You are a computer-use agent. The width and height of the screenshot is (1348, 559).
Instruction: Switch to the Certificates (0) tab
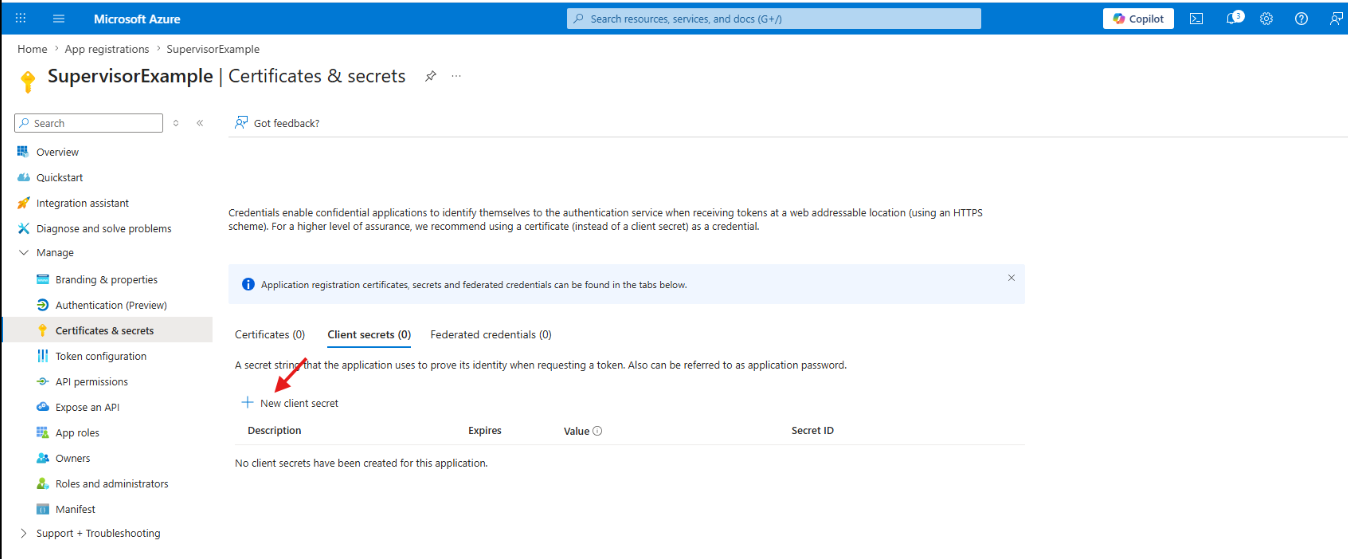point(270,334)
